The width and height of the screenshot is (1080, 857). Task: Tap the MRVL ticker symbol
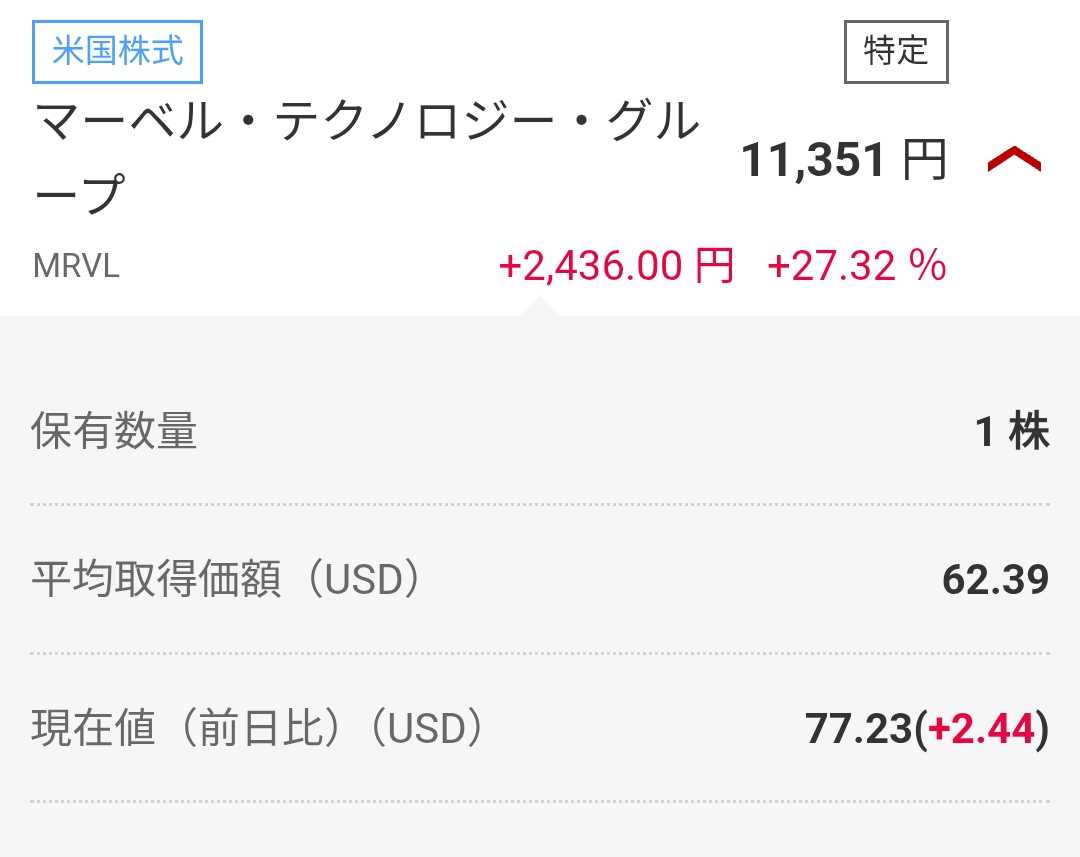pyautogui.click(x=76, y=267)
